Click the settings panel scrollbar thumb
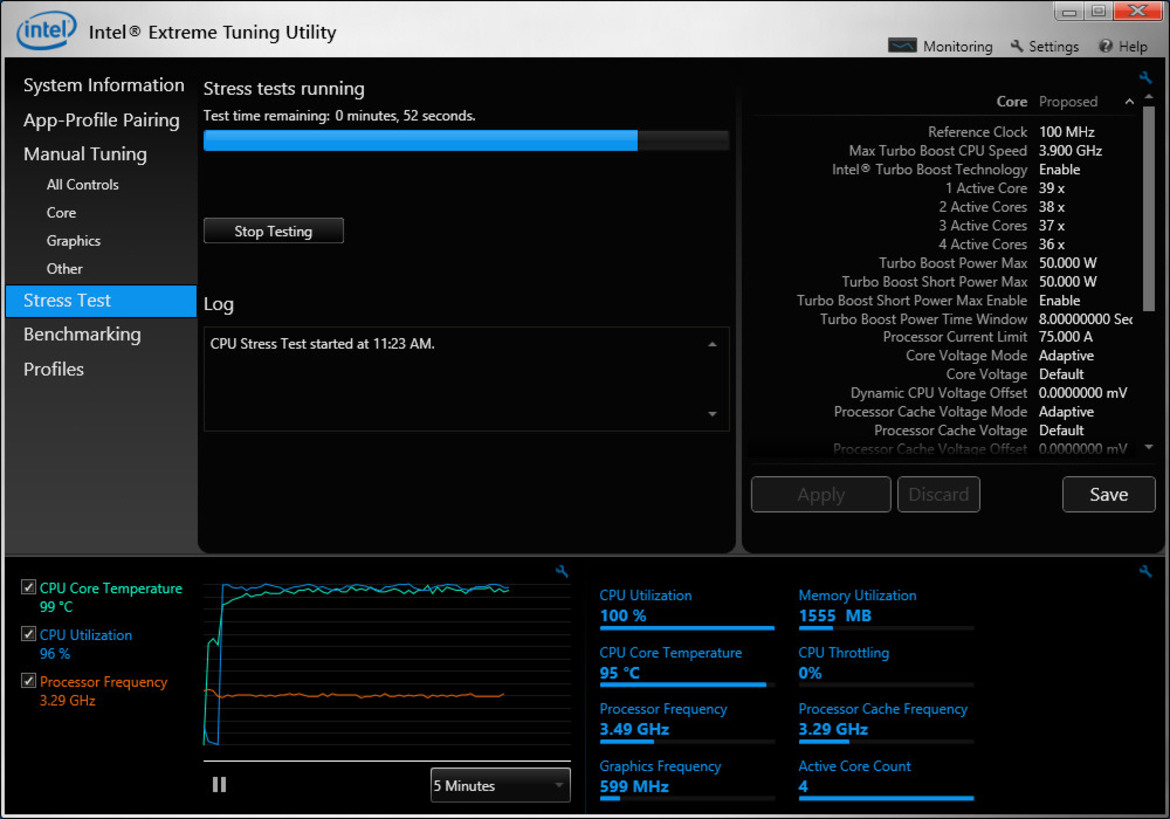The image size is (1170, 819). pos(1149,209)
